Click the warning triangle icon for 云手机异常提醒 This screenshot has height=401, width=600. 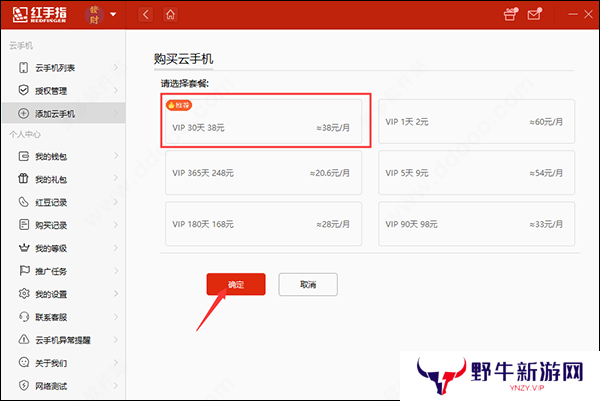click(x=24, y=339)
